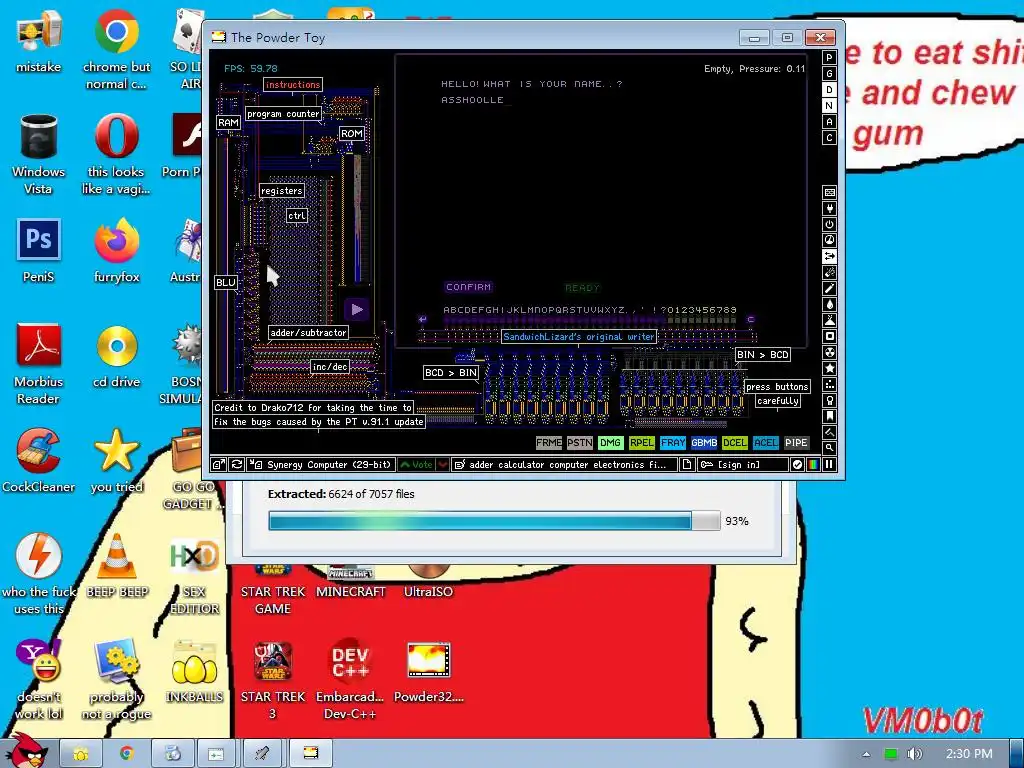
Task: Click the 2:30 PM clock
Action: click(x=969, y=754)
